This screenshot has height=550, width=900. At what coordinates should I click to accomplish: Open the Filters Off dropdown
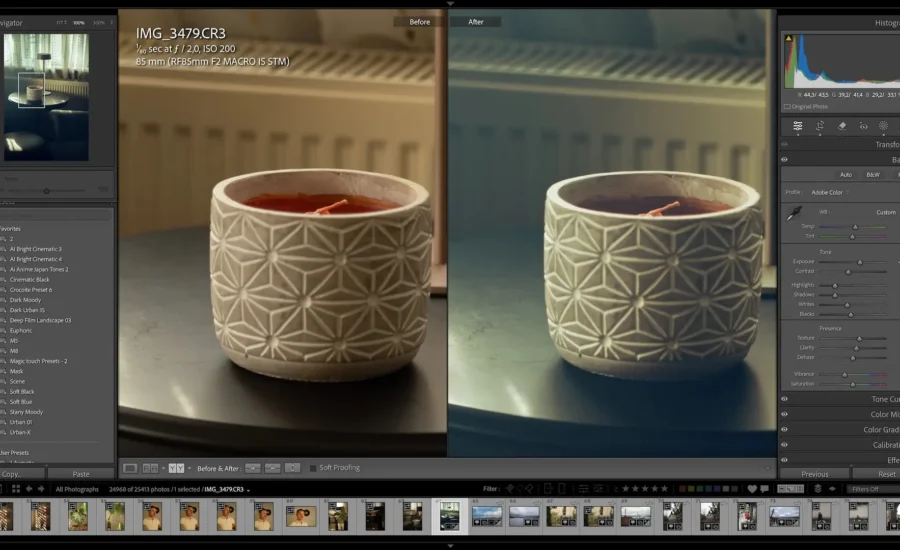pyautogui.click(x=868, y=489)
